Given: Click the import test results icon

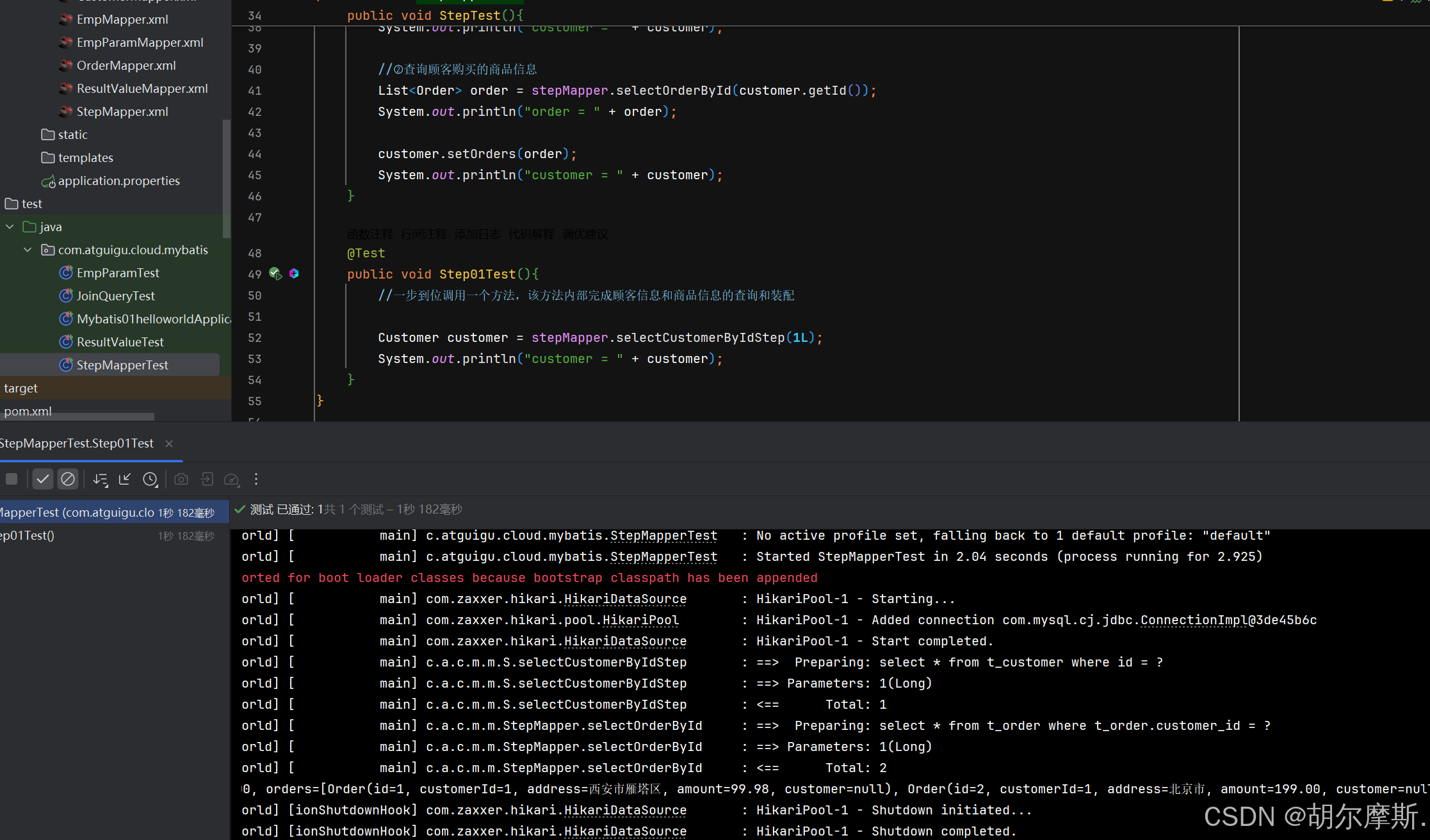Looking at the screenshot, I should pyautogui.click(x=207, y=479).
